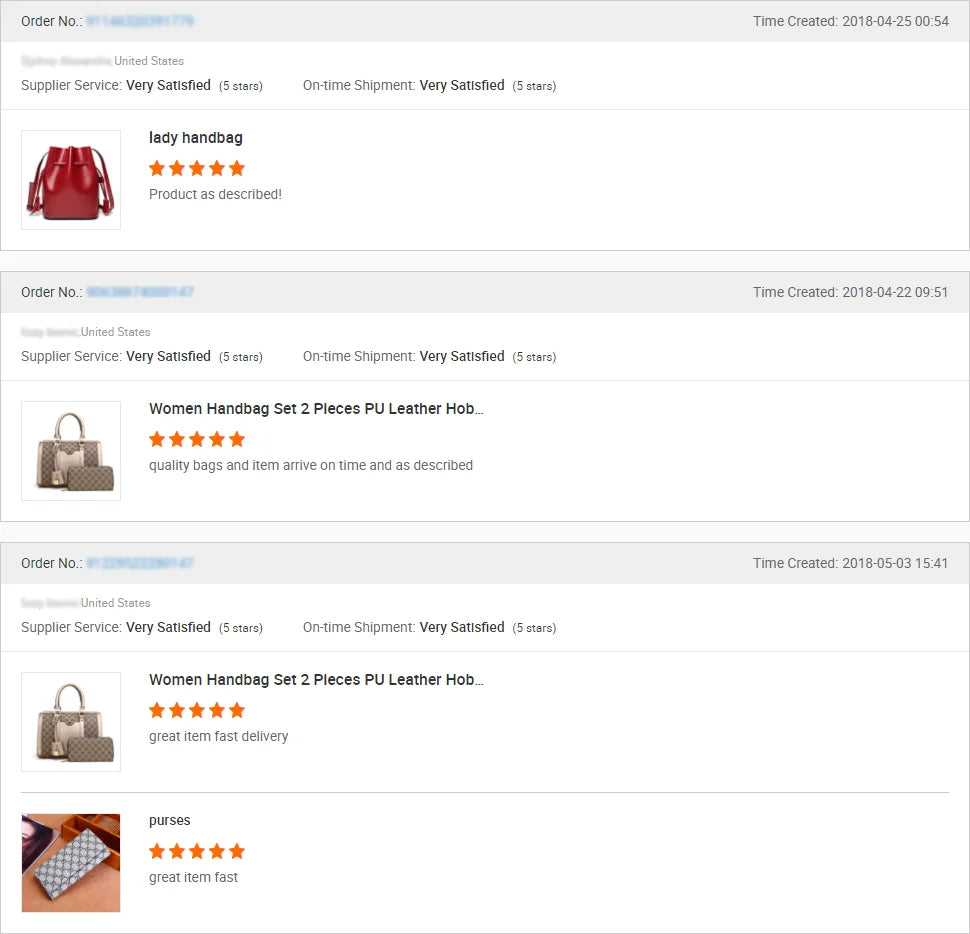Image resolution: width=970 pixels, height=934 pixels.
Task: Open handbag set thumbnail in 2018-04-22 order
Action: (x=71, y=451)
